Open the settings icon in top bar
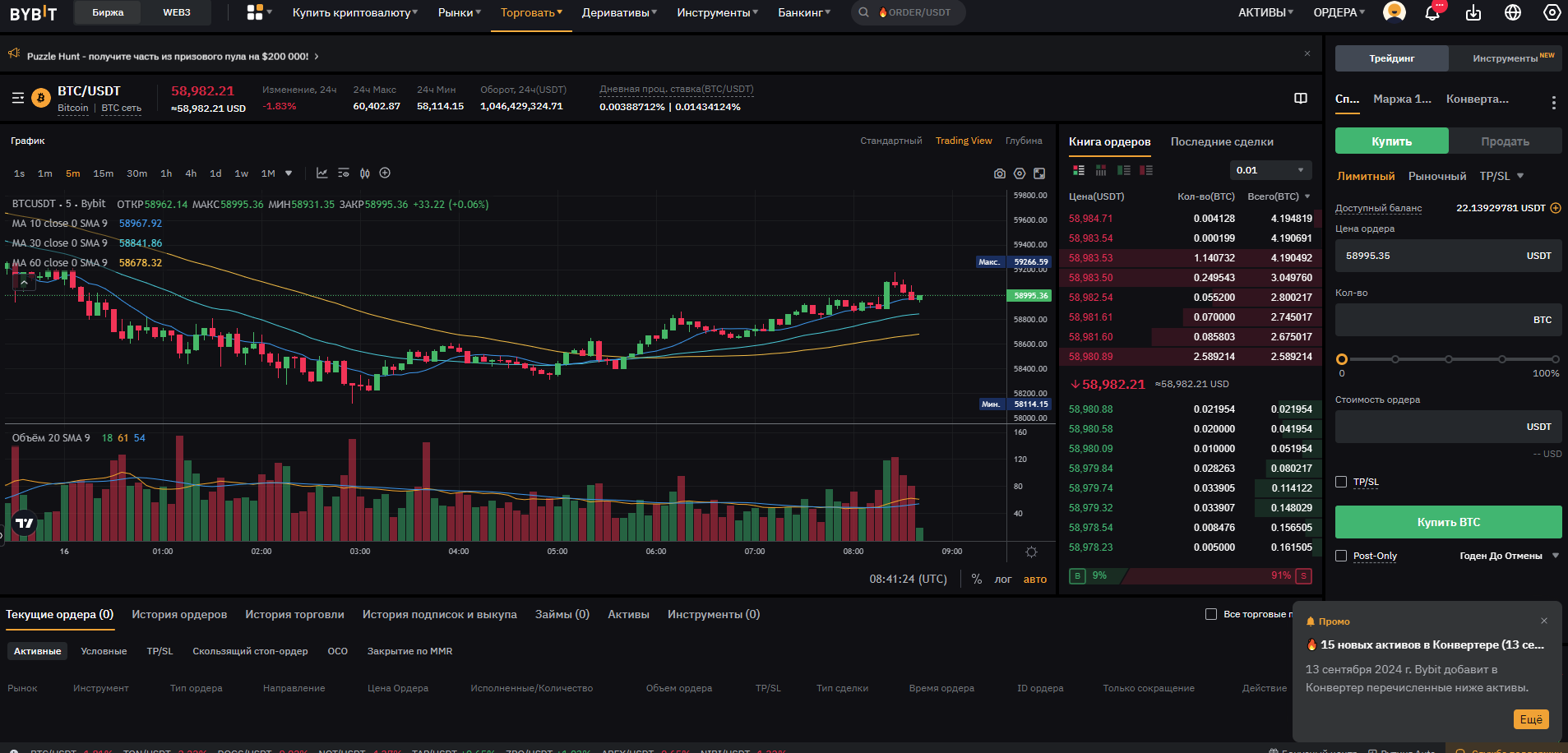 [x=1552, y=12]
